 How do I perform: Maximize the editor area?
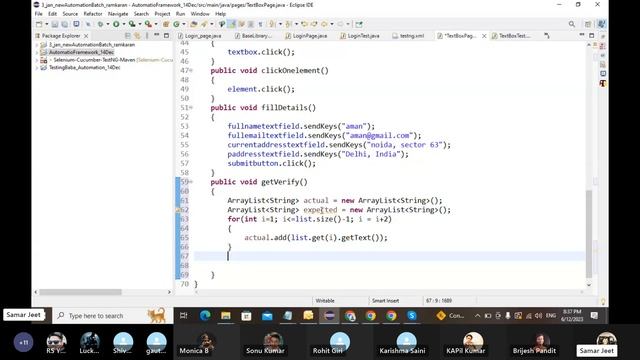click(x=591, y=36)
